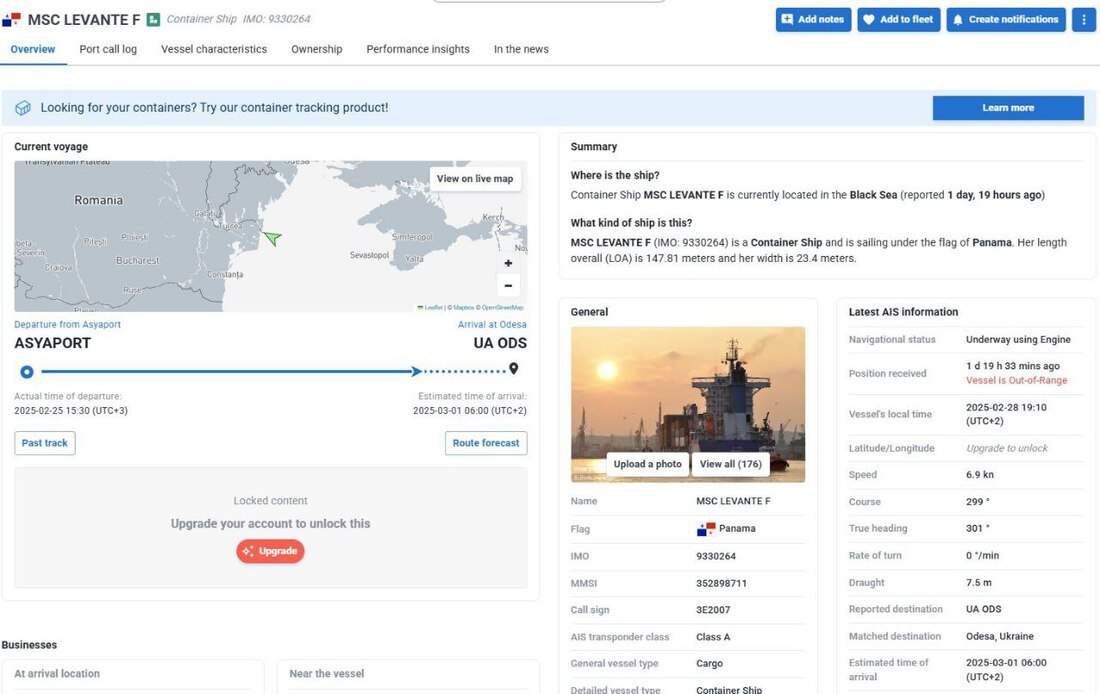Click the Near the vessel card heading
The height and width of the screenshot is (694, 1100).
click(327, 674)
